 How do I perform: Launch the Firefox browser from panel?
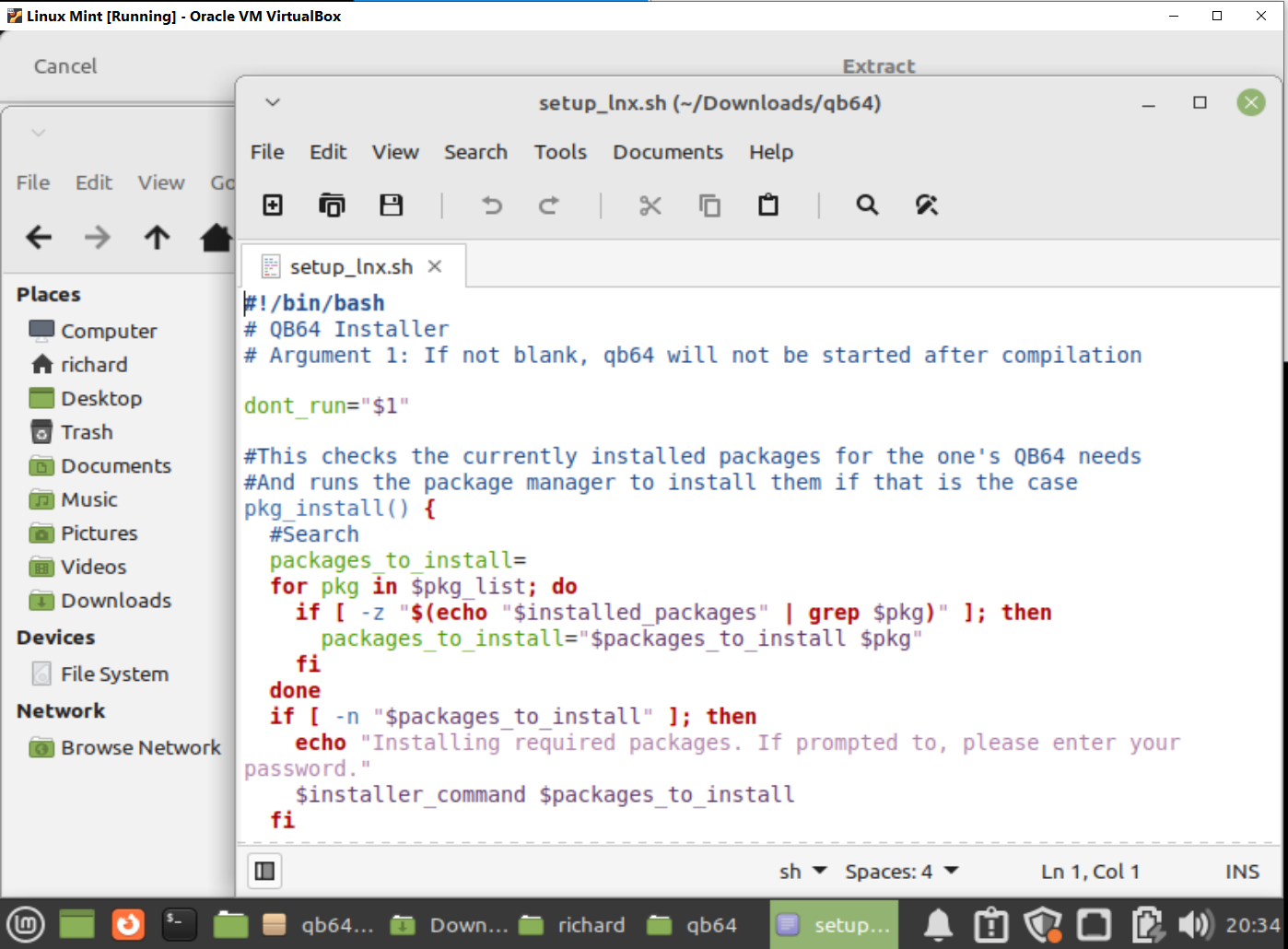click(128, 924)
